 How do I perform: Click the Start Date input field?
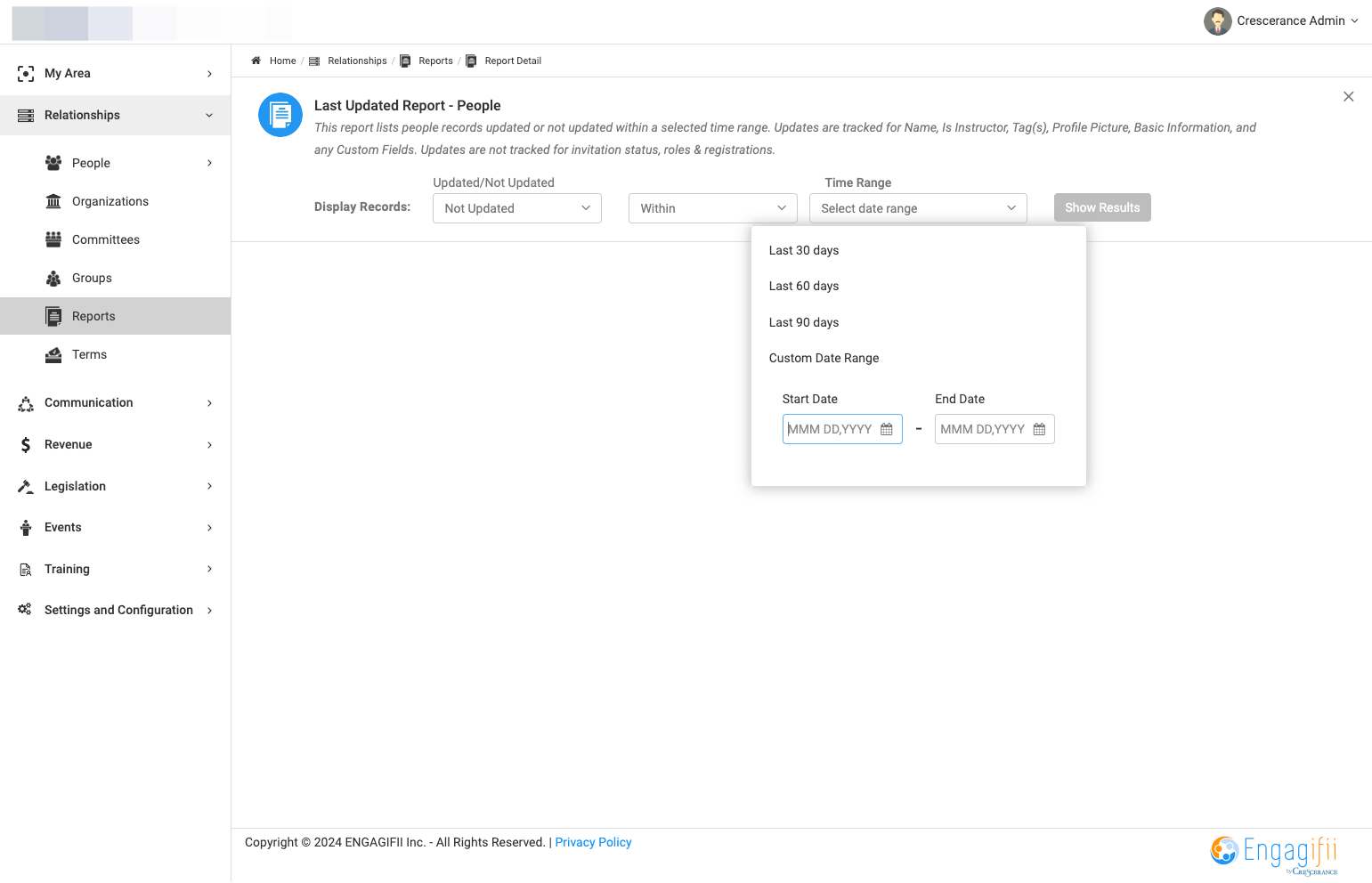pos(842,429)
